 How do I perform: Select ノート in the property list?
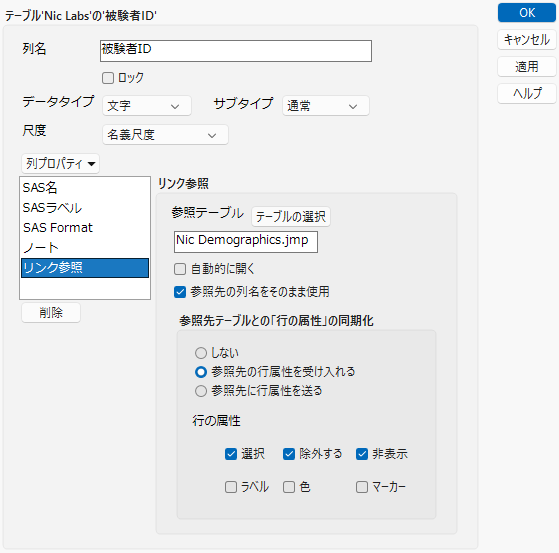pyautogui.click(x=85, y=247)
